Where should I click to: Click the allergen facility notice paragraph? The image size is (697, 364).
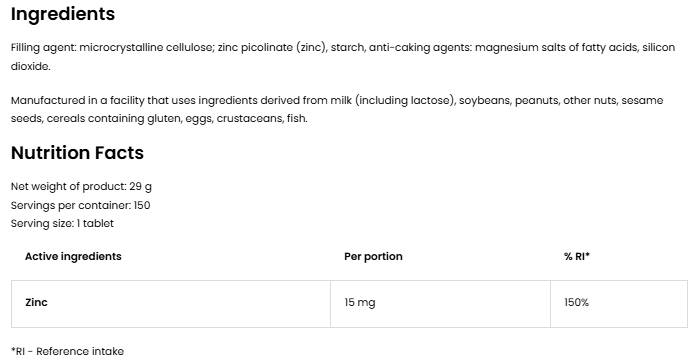tap(337, 109)
